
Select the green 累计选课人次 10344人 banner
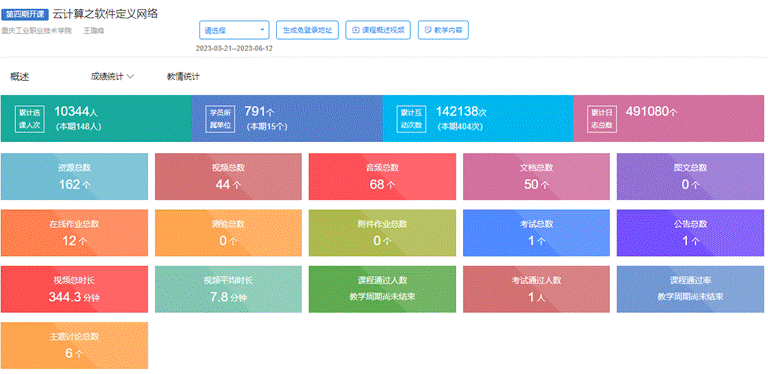point(96,118)
